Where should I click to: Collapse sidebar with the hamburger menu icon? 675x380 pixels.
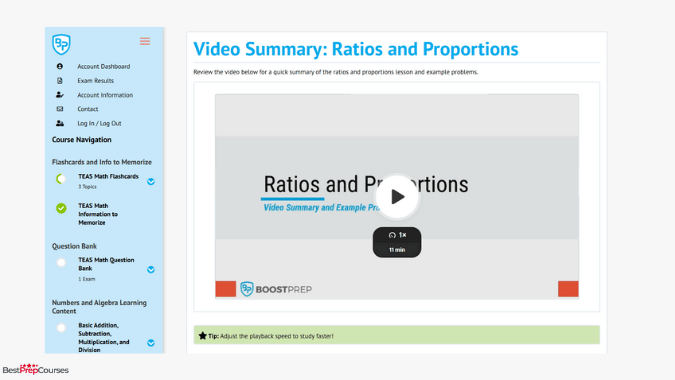(145, 41)
